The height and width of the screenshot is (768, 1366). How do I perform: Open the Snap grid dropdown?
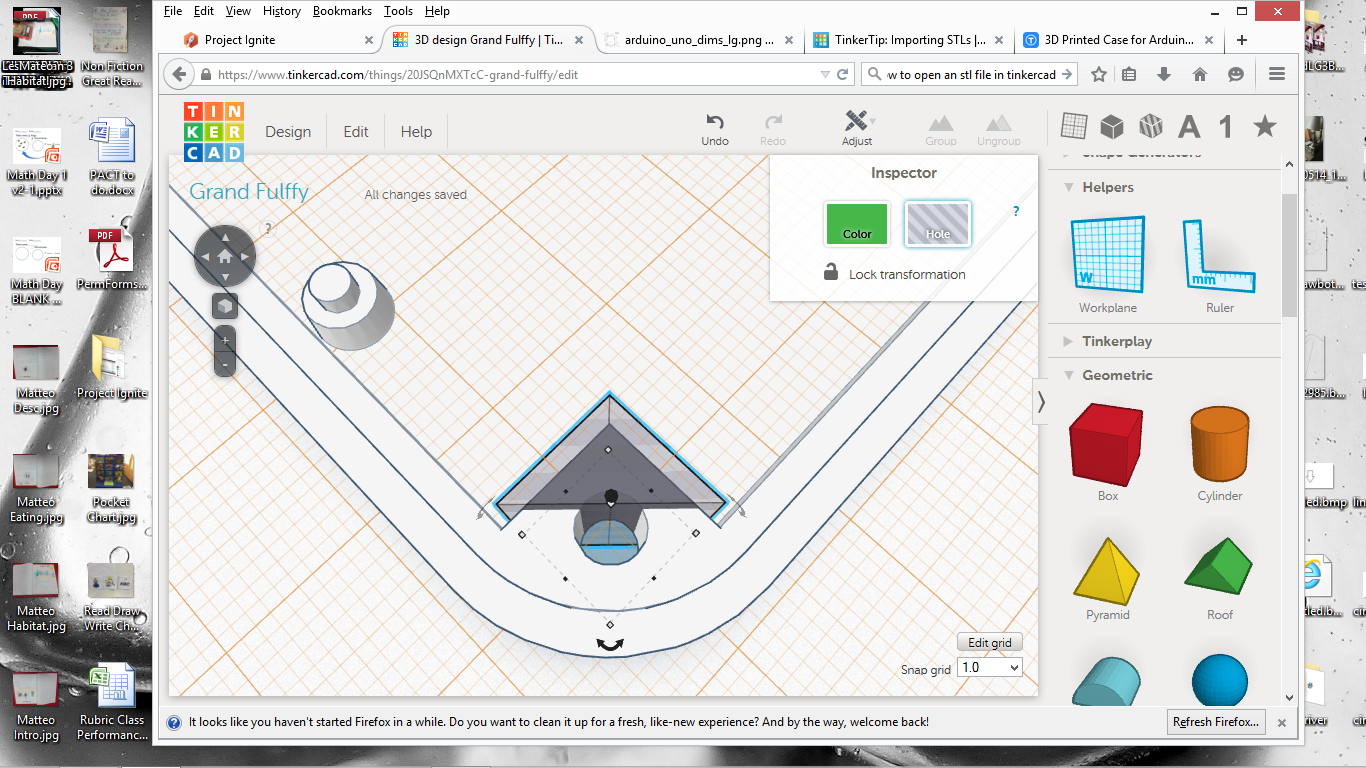coord(989,667)
